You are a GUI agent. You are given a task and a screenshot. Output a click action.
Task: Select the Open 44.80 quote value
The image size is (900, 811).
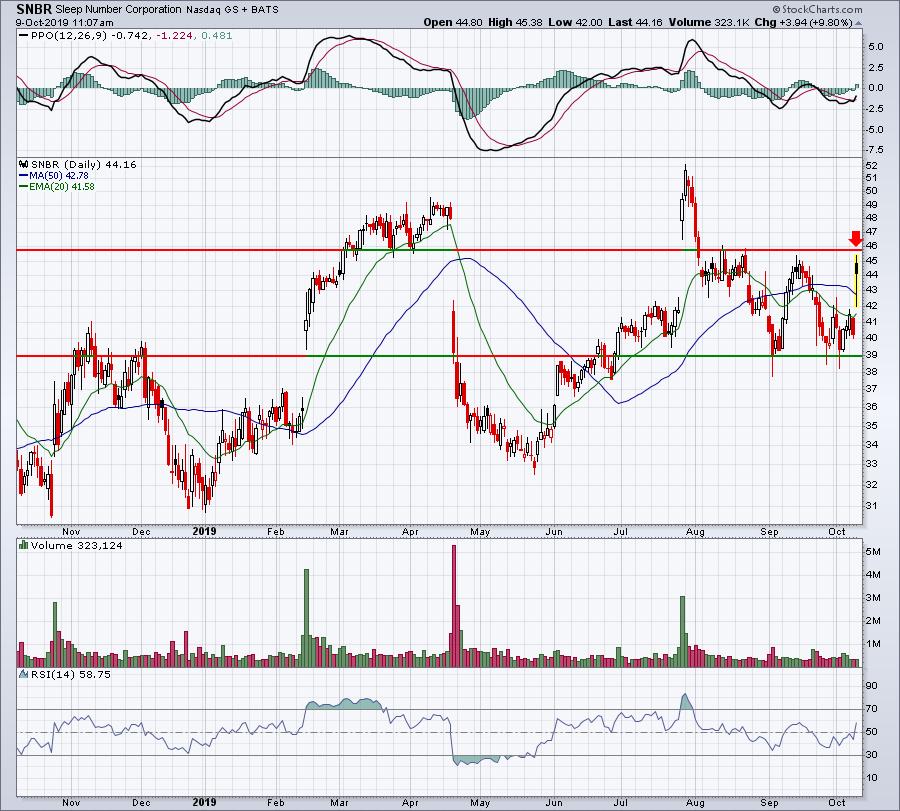[453, 22]
